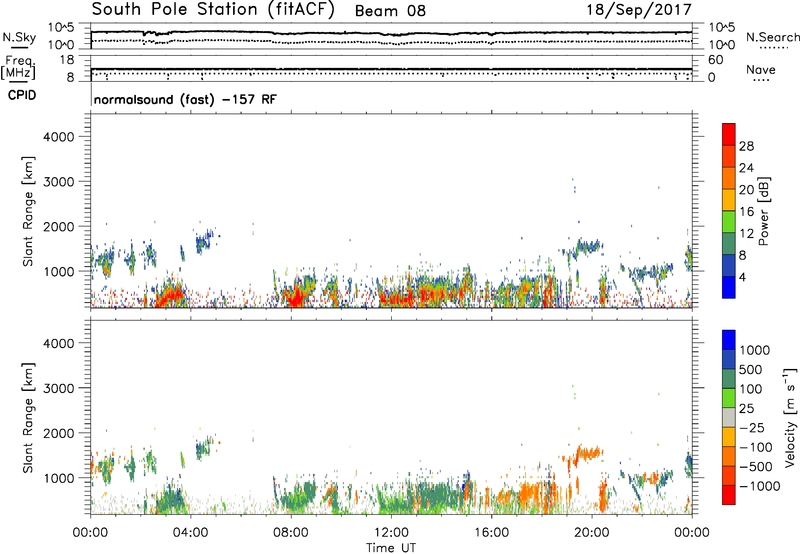The width and height of the screenshot is (800, 554).
Task: Click the "Velocity [m s-1]" color bar label
Action: tap(790, 418)
